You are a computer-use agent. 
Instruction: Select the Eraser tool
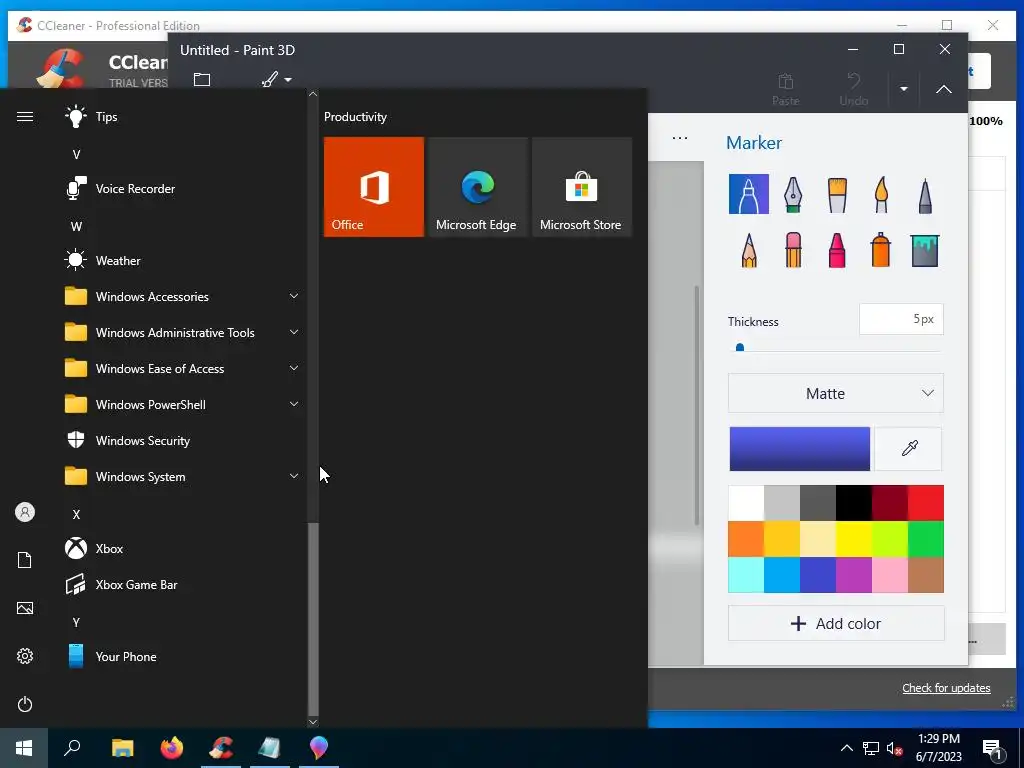point(793,249)
